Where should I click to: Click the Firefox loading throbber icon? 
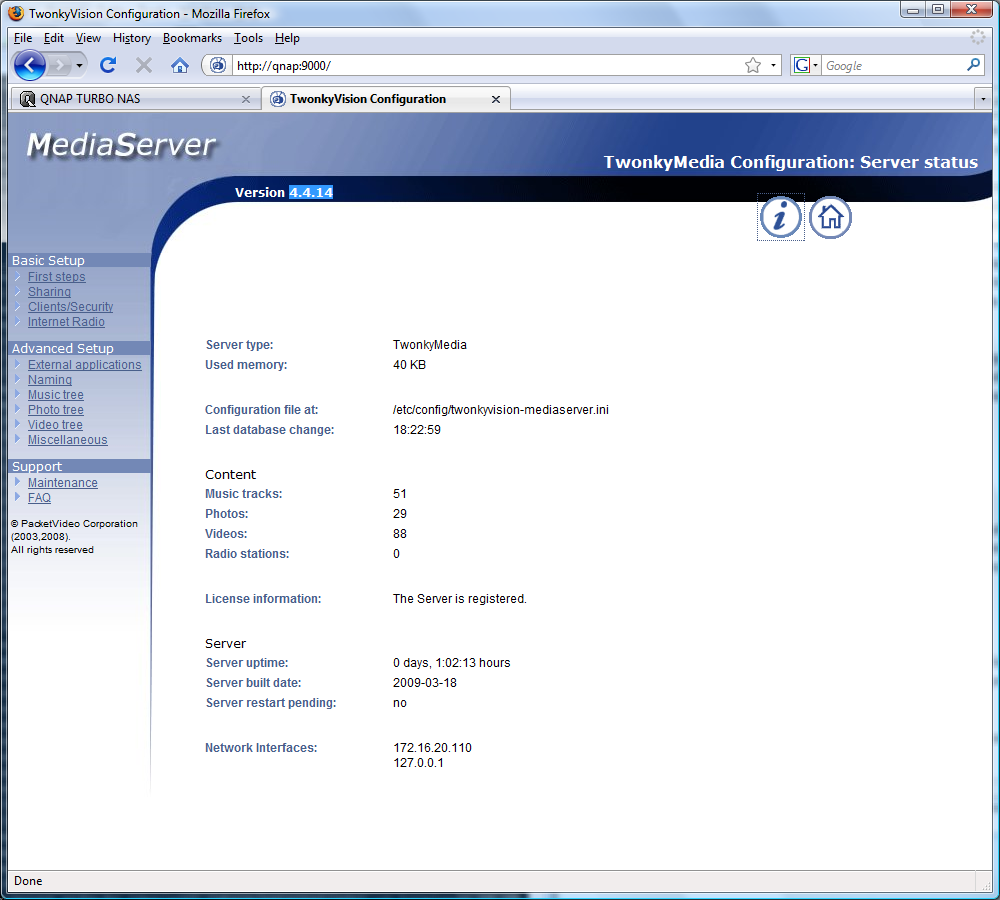click(x=978, y=38)
